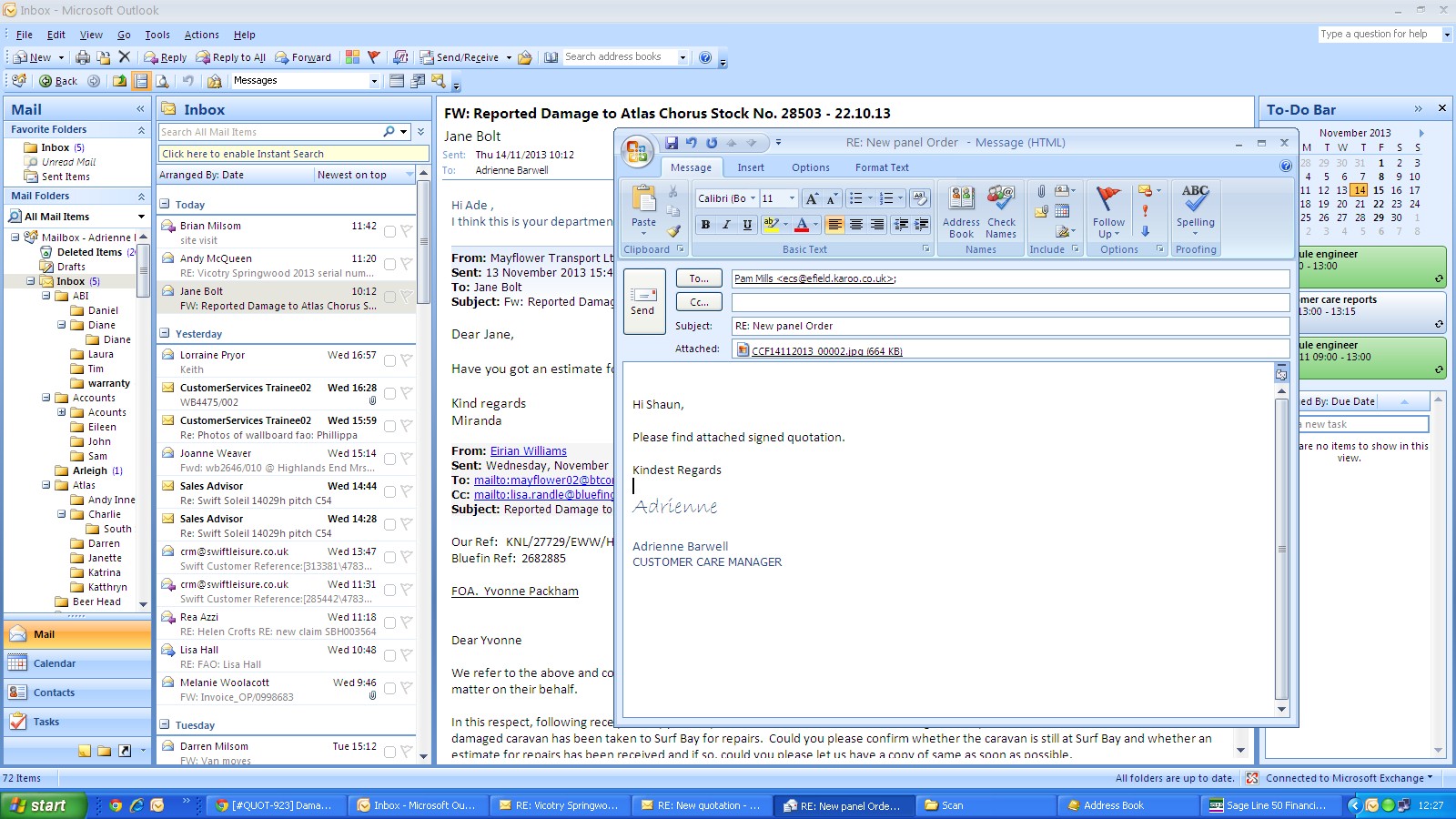Toggle the category box on Melanie Woolacott's email
Screen dimensions: 1456x819
pos(389,688)
